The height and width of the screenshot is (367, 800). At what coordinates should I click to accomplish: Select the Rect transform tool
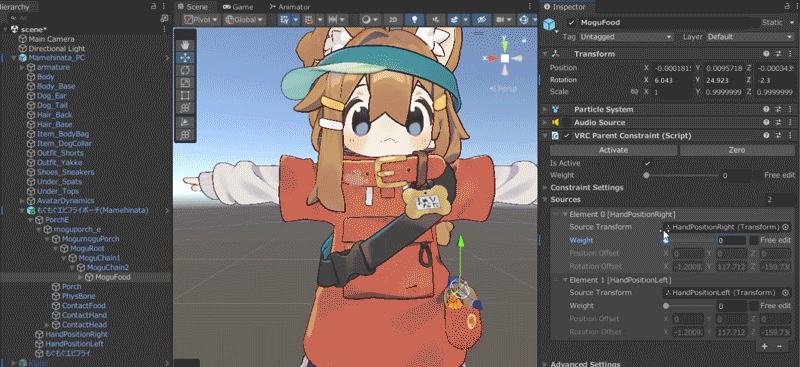pos(185,95)
